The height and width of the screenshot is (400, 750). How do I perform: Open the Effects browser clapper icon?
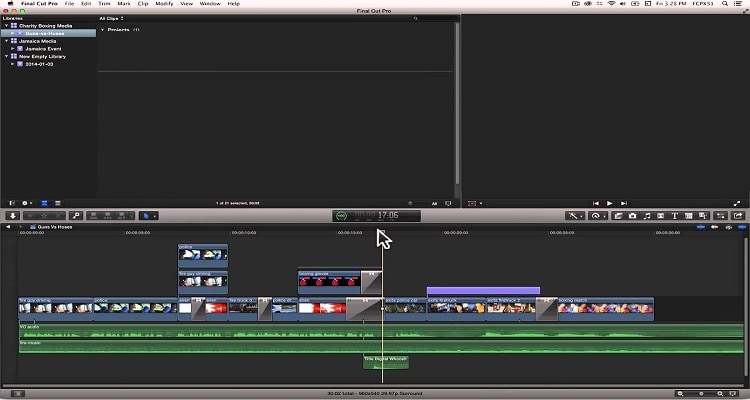[x=618, y=216]
